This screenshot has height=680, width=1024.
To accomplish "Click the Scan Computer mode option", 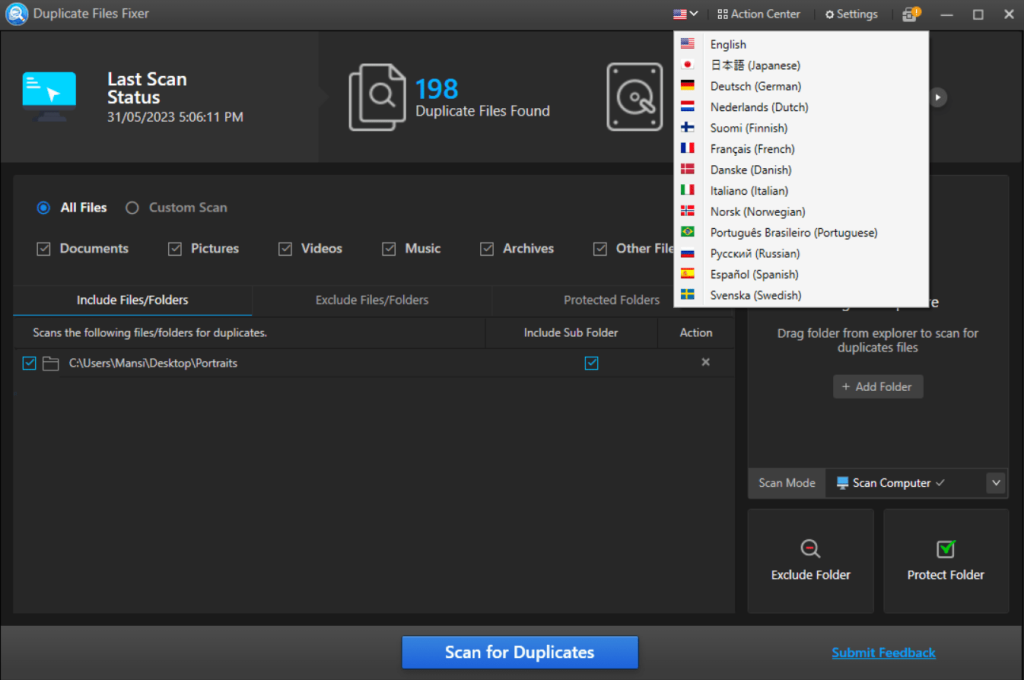I will click(x=891, y=483).
